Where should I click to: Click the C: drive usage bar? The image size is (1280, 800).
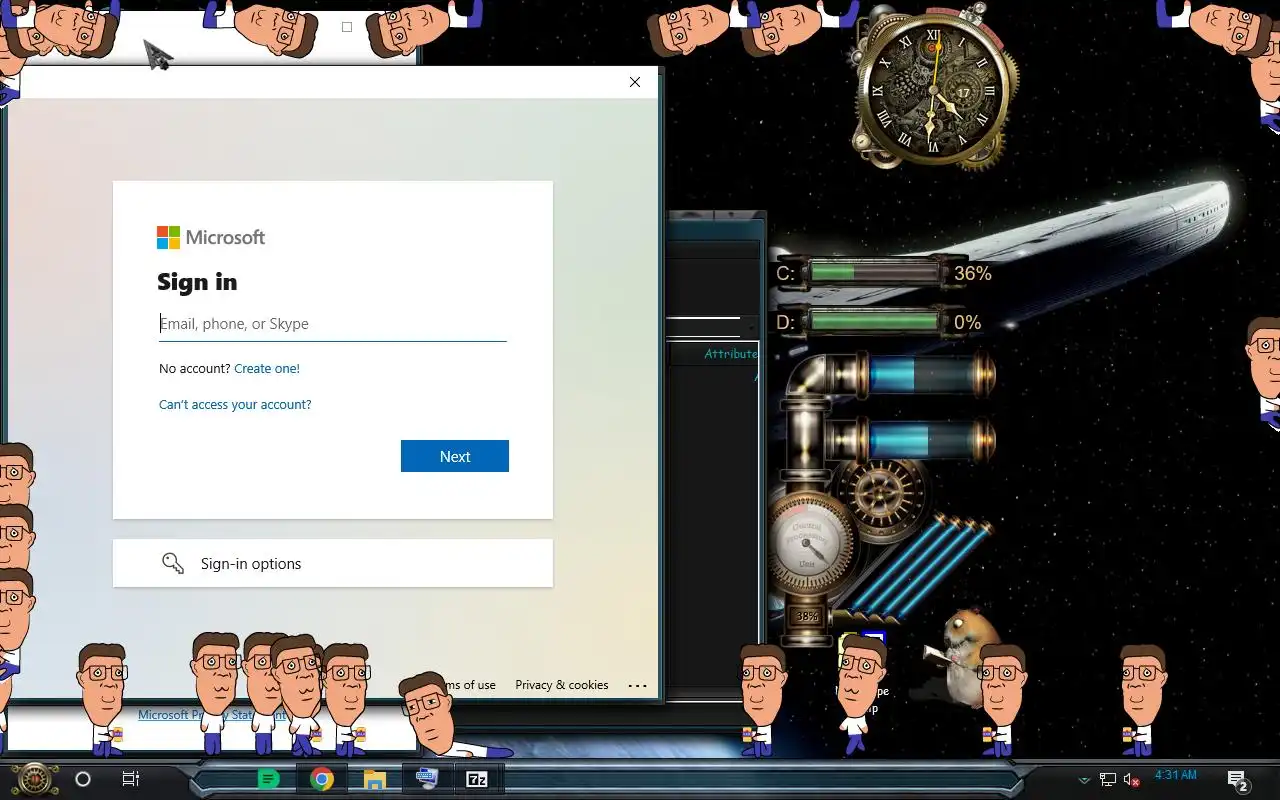tap(874, 272)
